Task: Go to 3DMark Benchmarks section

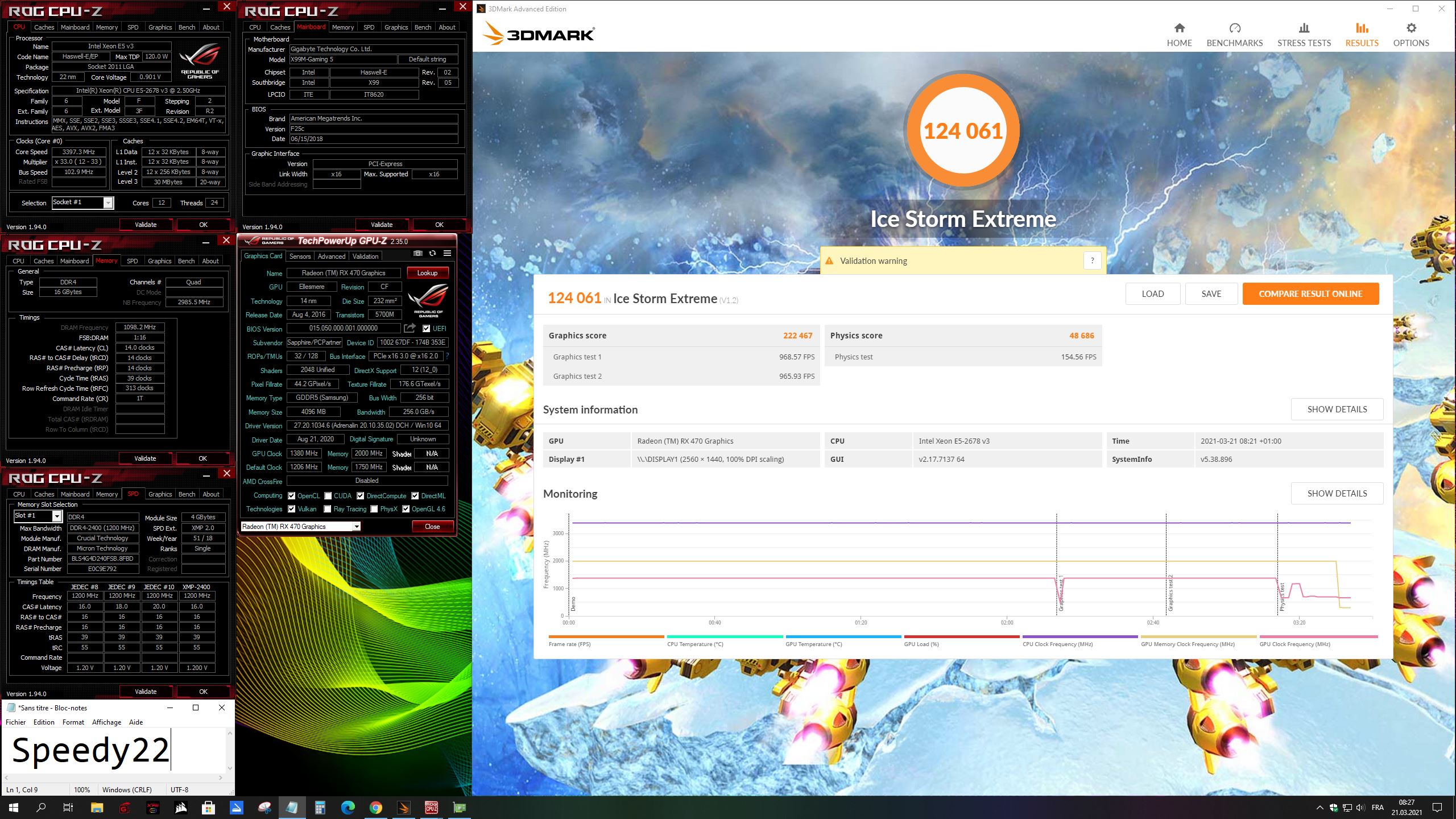Action: coord(1234,35)
